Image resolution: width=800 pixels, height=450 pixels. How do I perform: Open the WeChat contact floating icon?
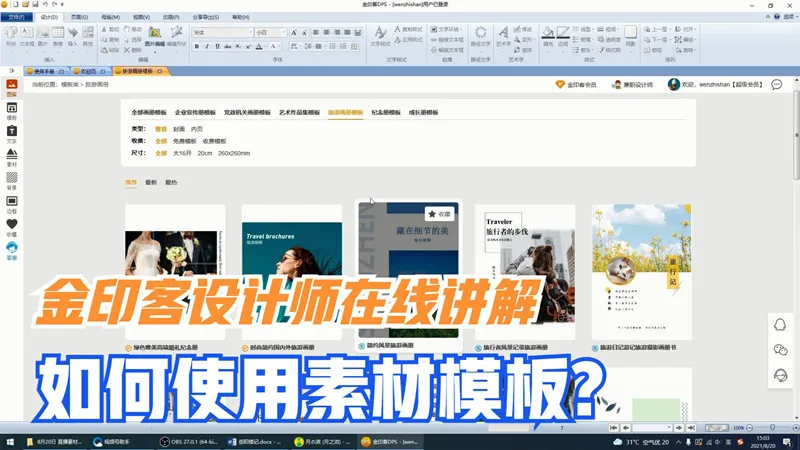pos(780,350)
